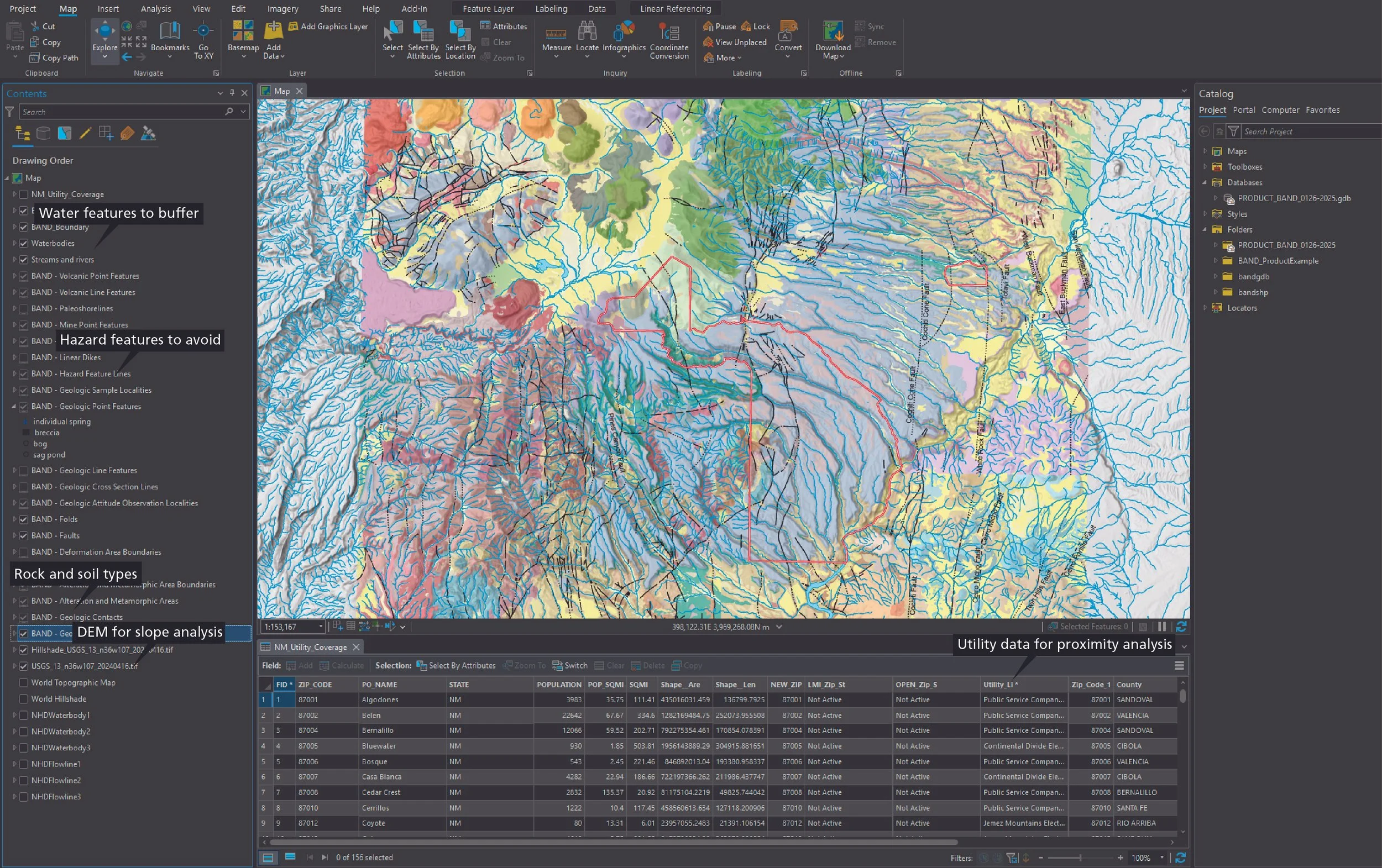Click the Go To XY icon
The width and height of the screenshot is (1382, 868).
[x=203, y=31]
